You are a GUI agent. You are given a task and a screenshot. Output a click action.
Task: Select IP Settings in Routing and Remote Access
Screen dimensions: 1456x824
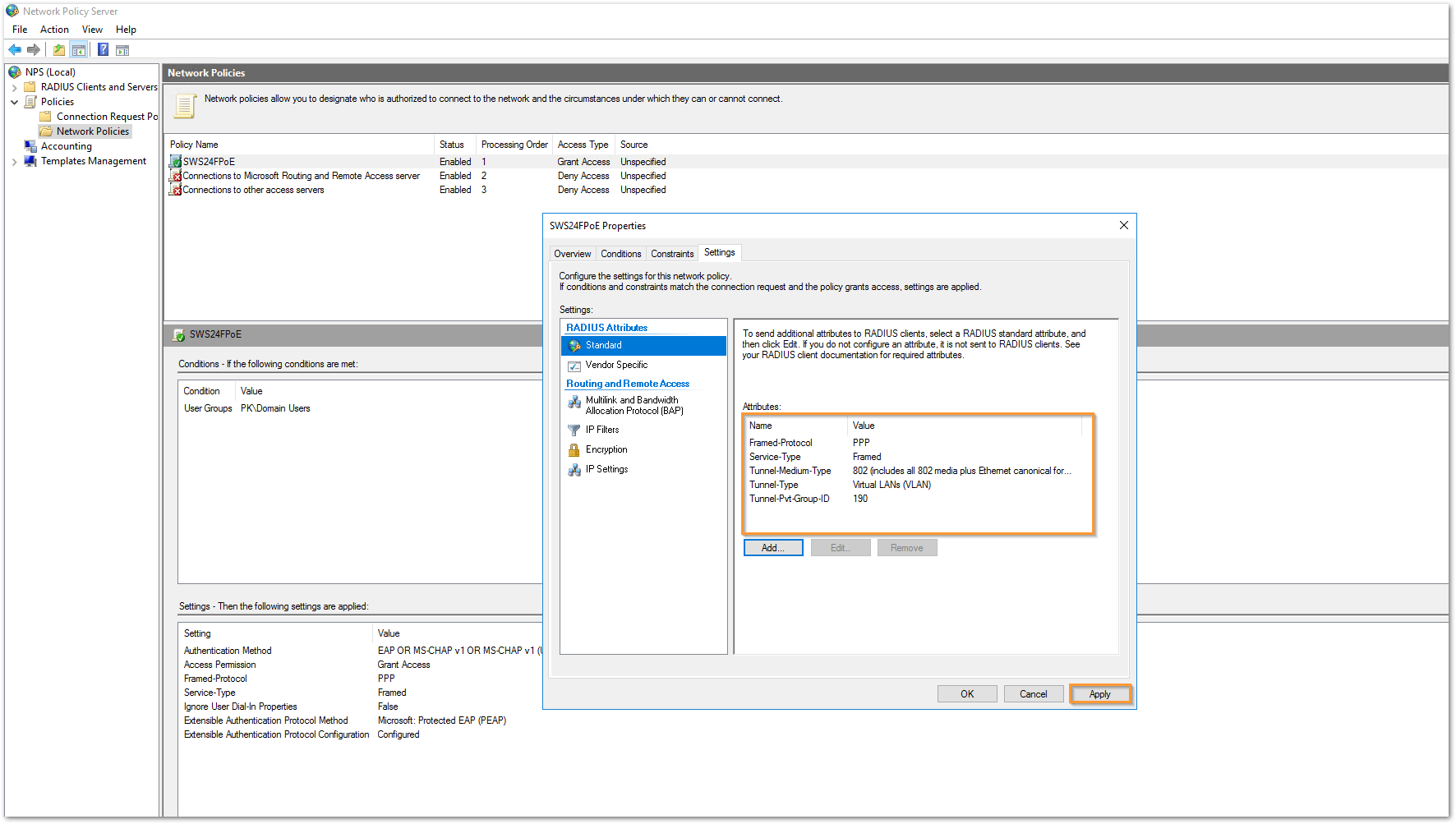click(606, 469)
